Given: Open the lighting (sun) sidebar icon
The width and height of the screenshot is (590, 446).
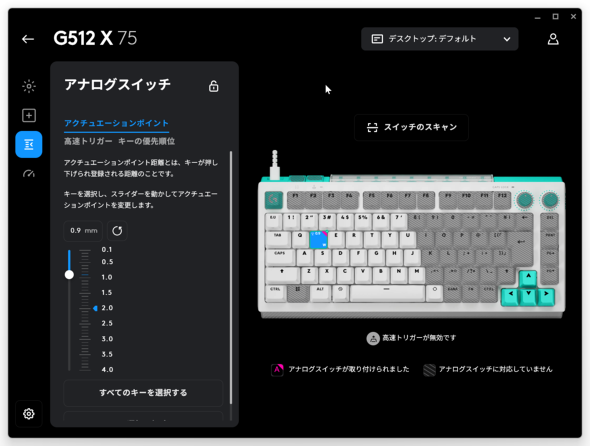Looking at the screenshot, I should [29, 86].
